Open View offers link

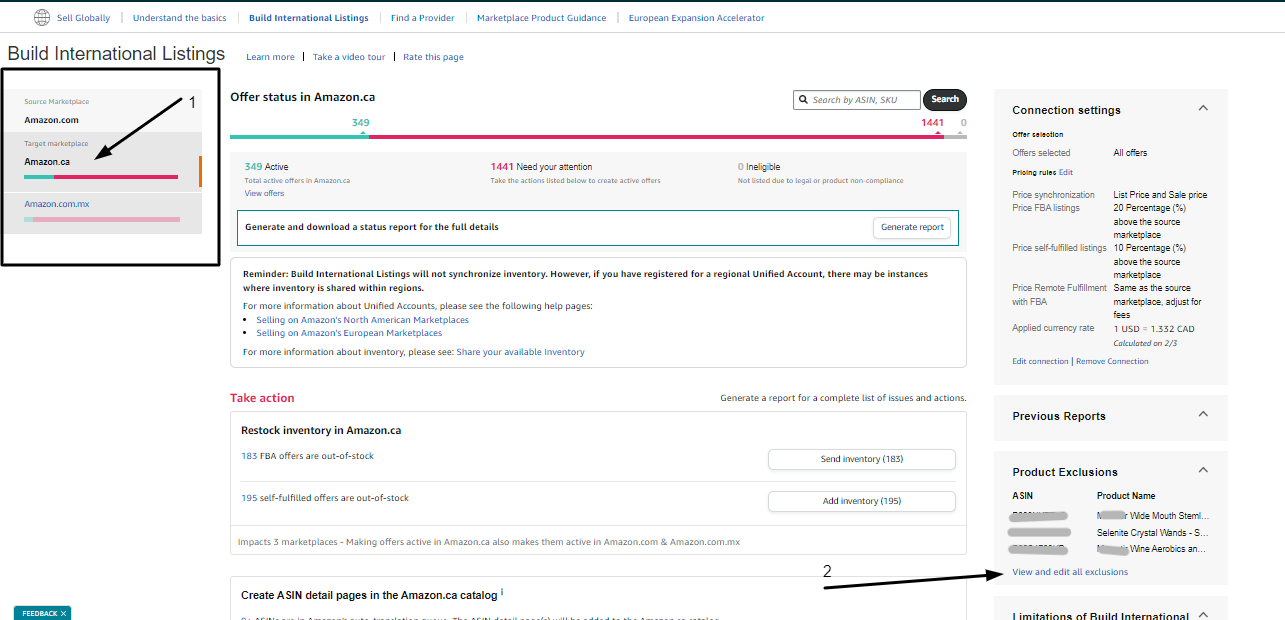(x=265, y=193)
